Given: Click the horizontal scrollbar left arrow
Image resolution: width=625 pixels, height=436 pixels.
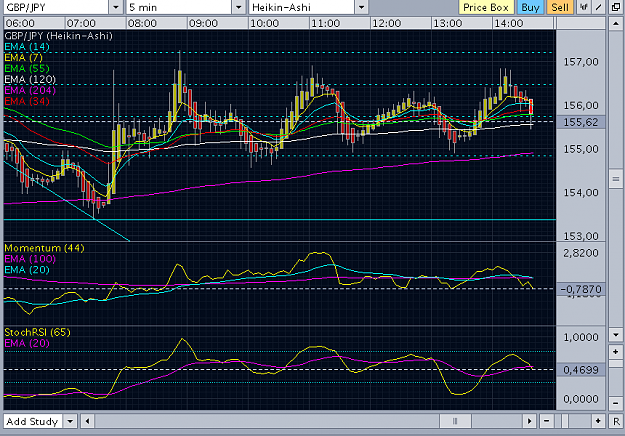Looking at the screenshot, I should click(x=87, y=421).
